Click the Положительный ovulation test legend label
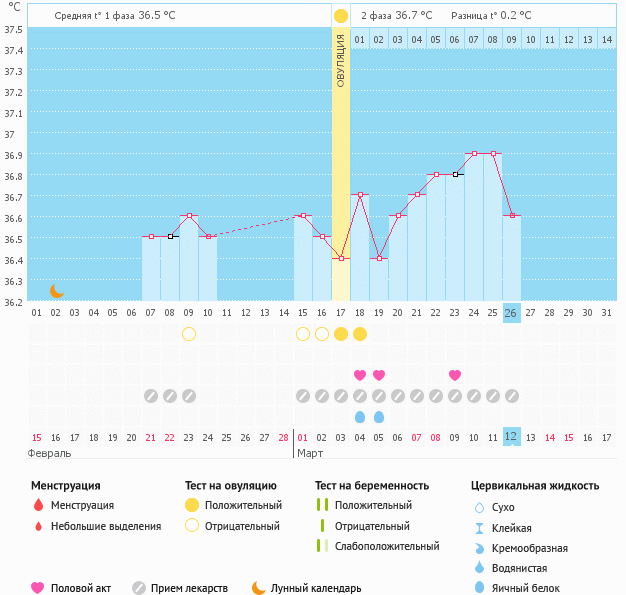626x595 pixels. (242, 506)
